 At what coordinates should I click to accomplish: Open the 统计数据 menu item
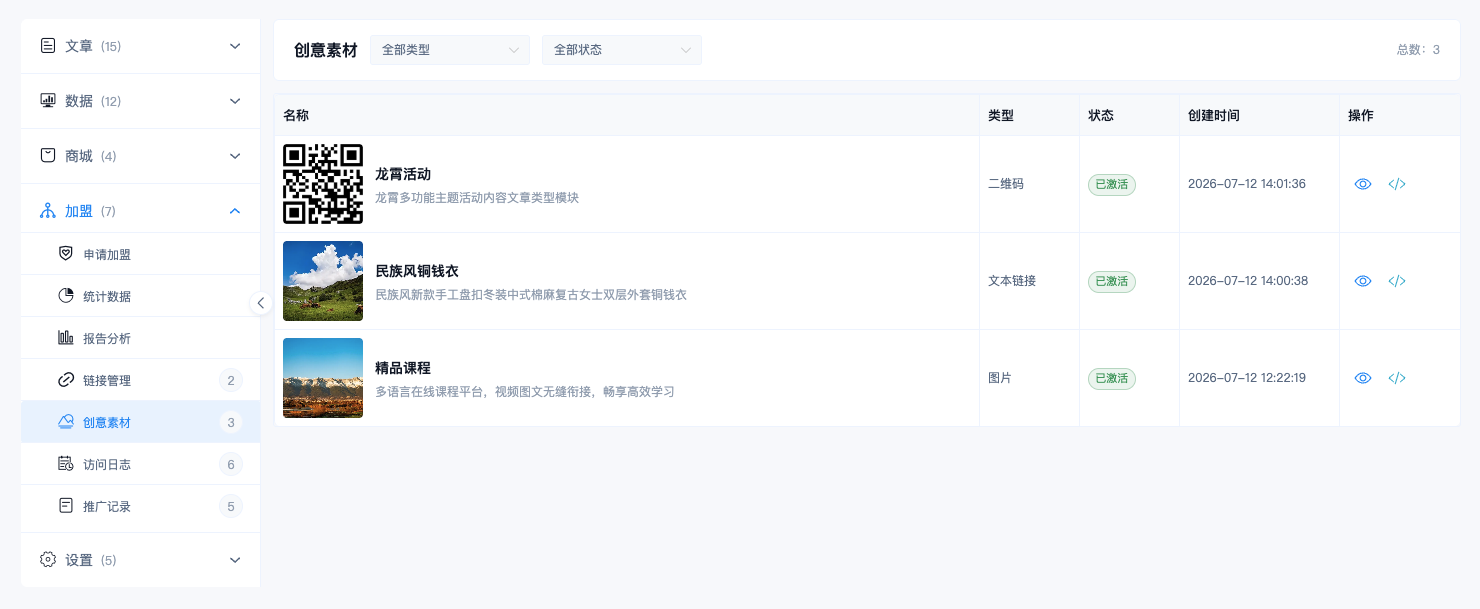point(140,296)
